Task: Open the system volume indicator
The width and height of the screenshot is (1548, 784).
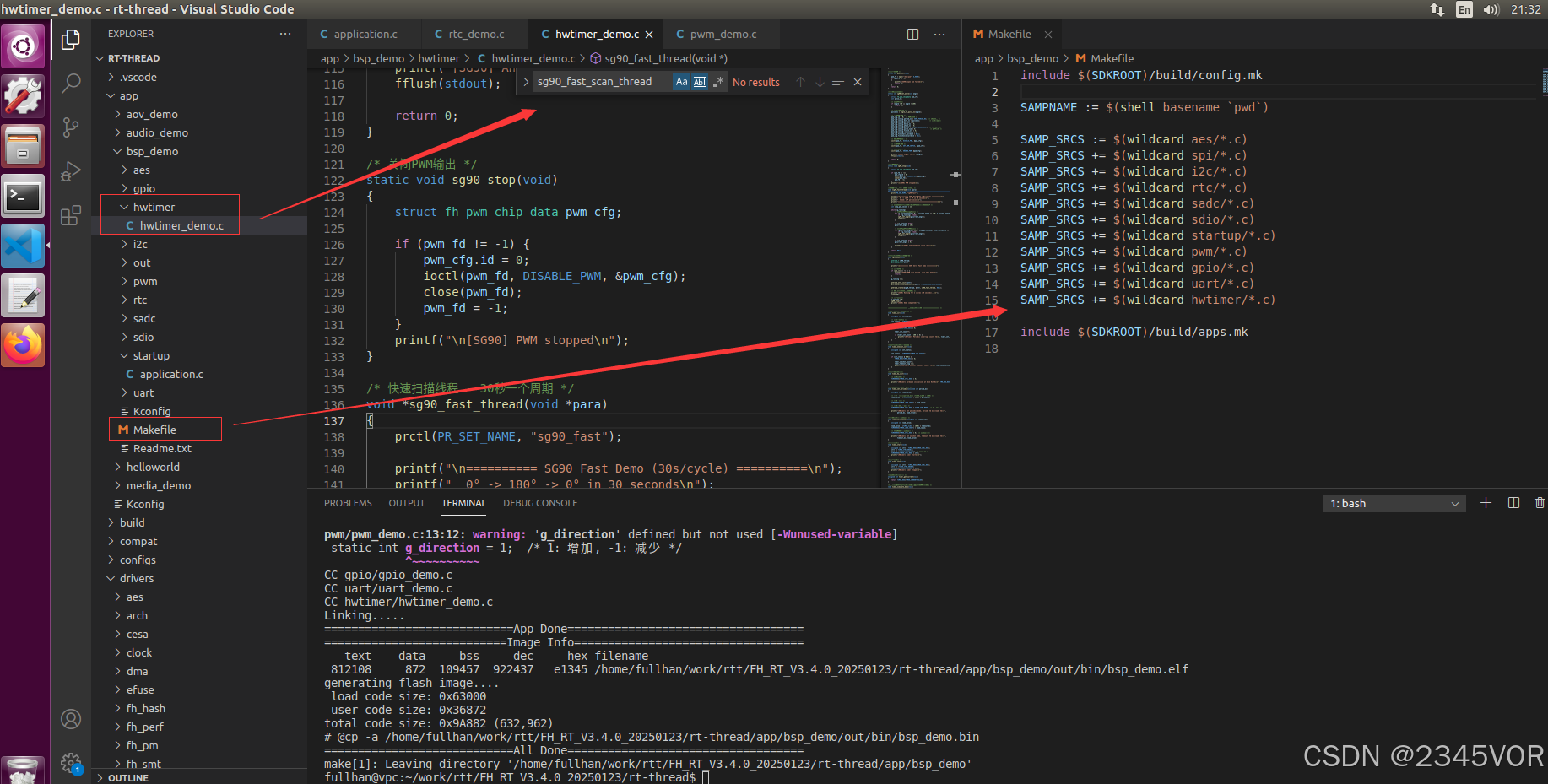Action: tap(1491, 9)
